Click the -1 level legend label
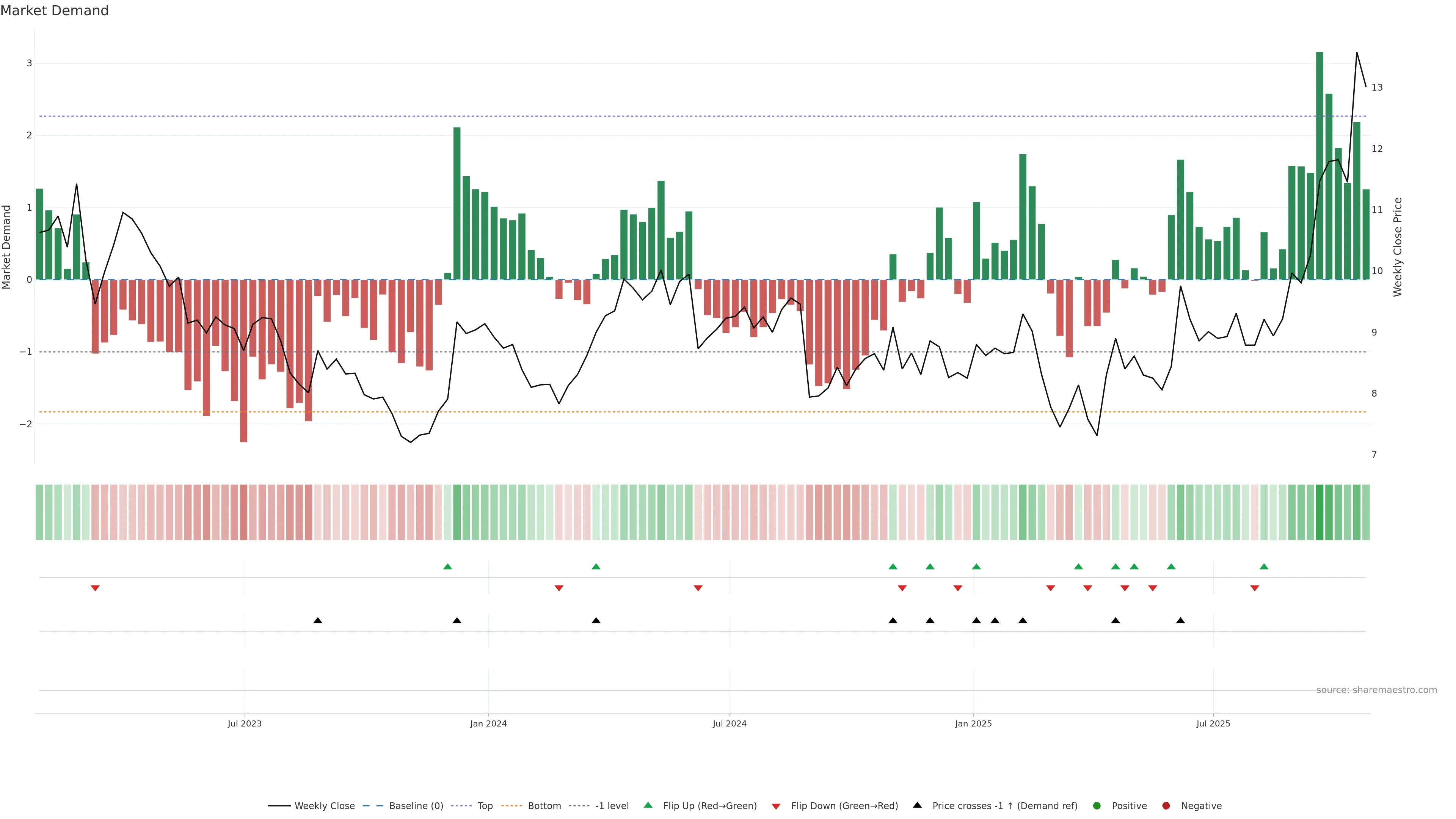 click(612, 806)
